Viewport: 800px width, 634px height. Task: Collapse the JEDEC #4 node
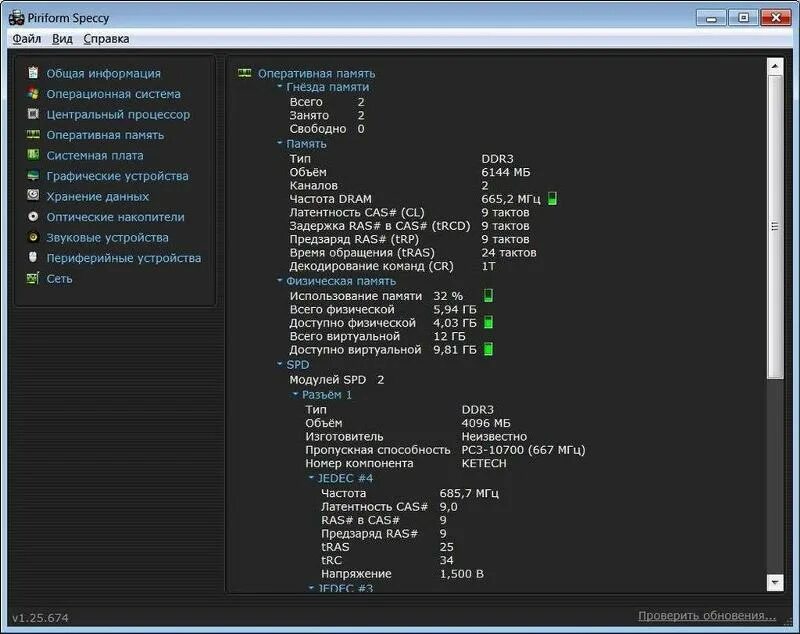coord(311,478)
